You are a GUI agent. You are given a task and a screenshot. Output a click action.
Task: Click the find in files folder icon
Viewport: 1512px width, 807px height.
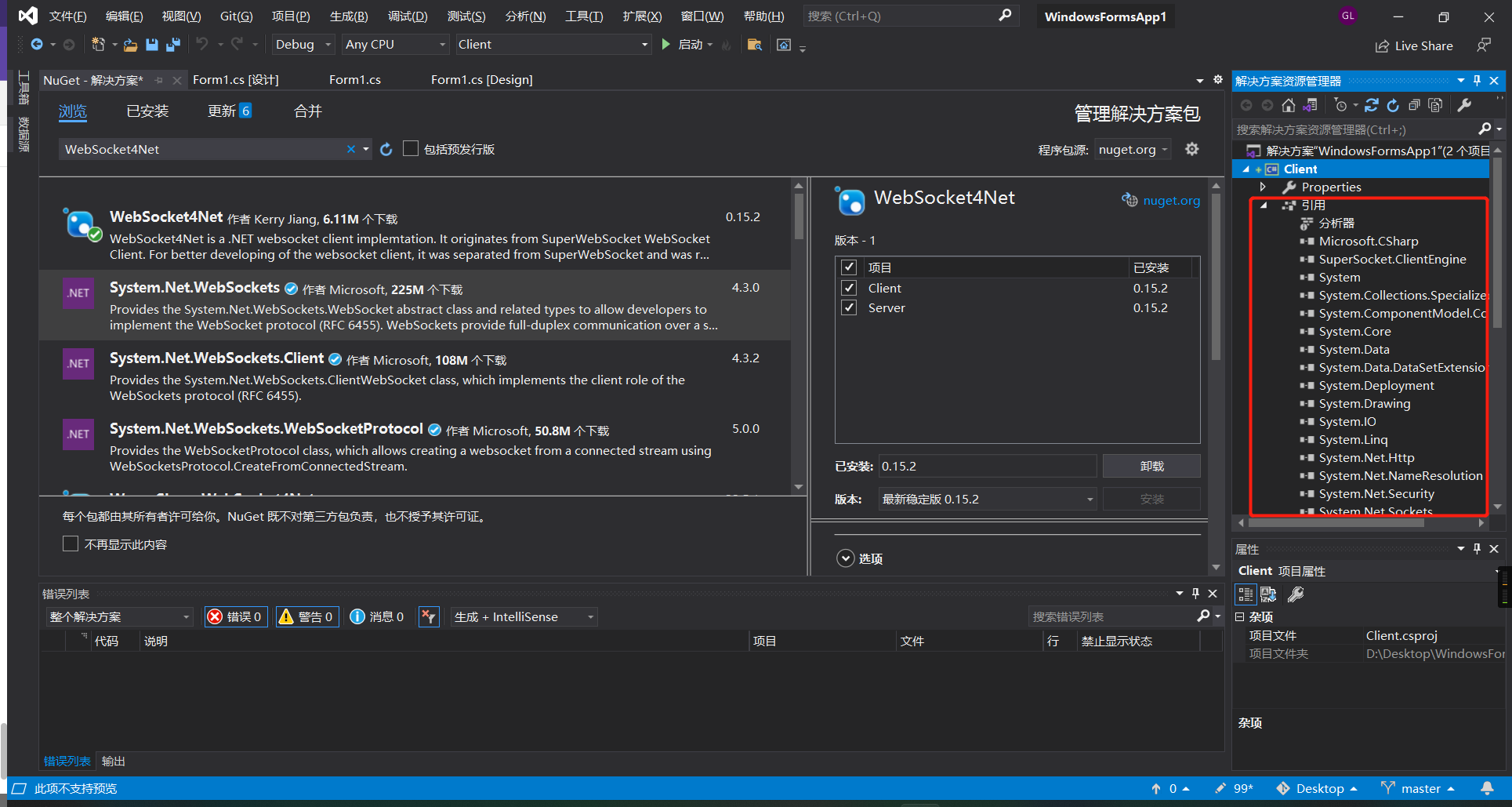click(754, 45)
